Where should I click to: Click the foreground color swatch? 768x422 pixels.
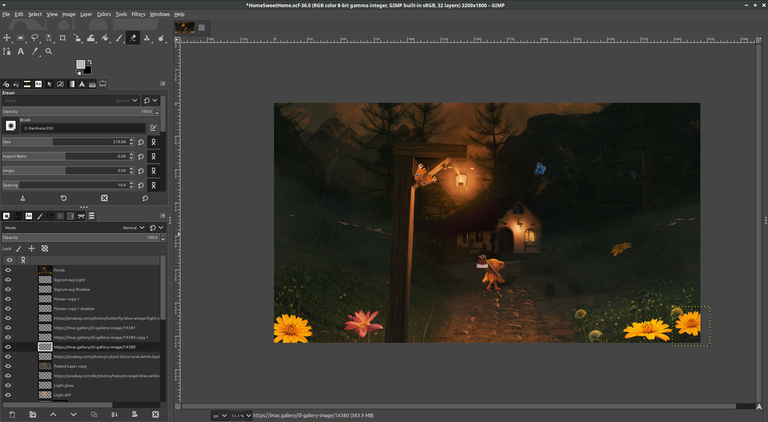pos(80,65)
